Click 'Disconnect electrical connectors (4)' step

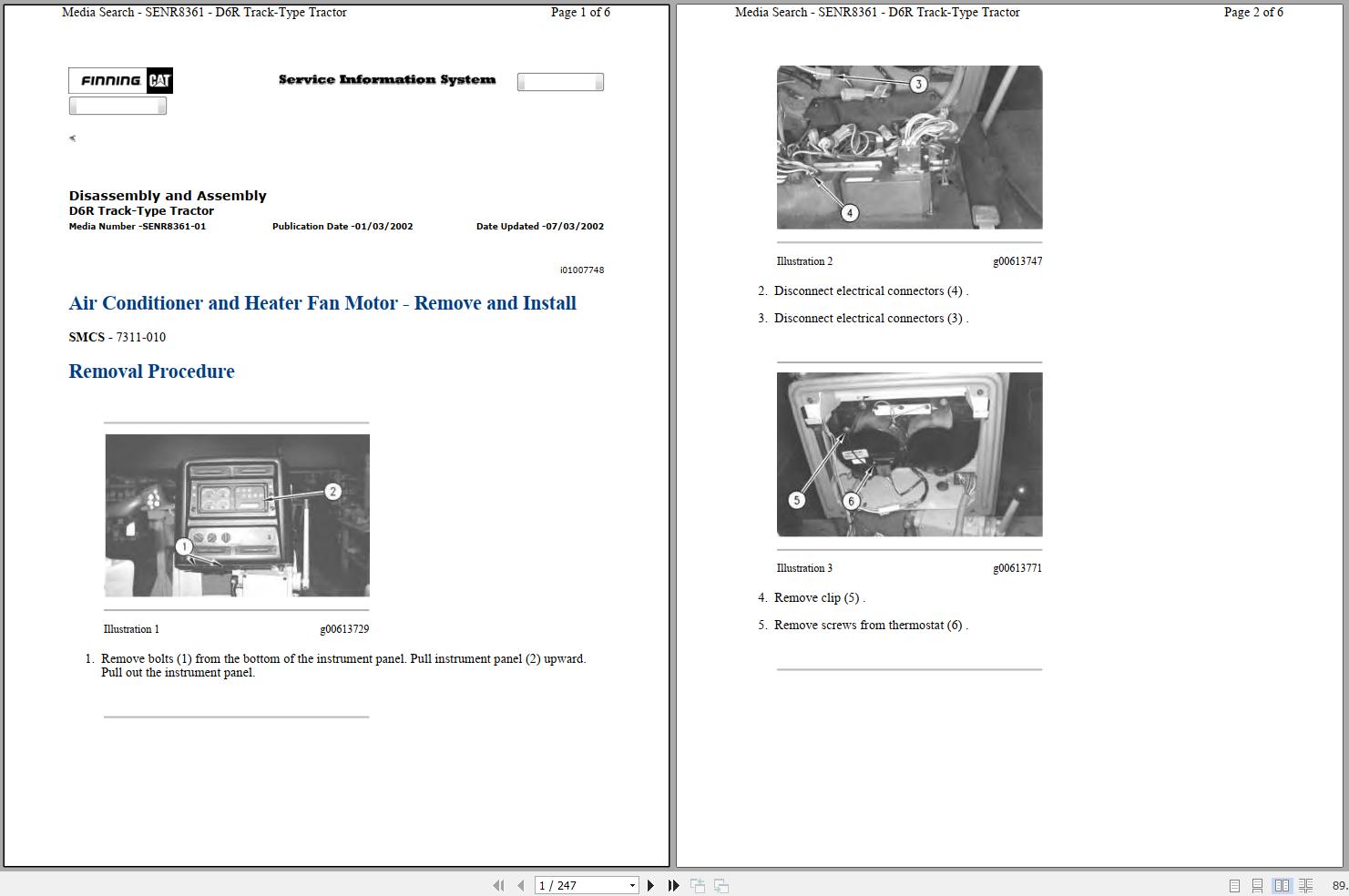click(x=870, y=291)
